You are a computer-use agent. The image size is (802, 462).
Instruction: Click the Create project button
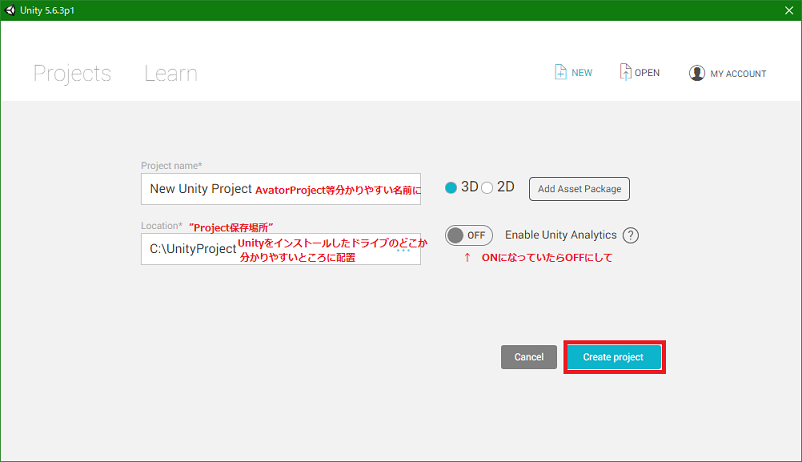point(614,357)
